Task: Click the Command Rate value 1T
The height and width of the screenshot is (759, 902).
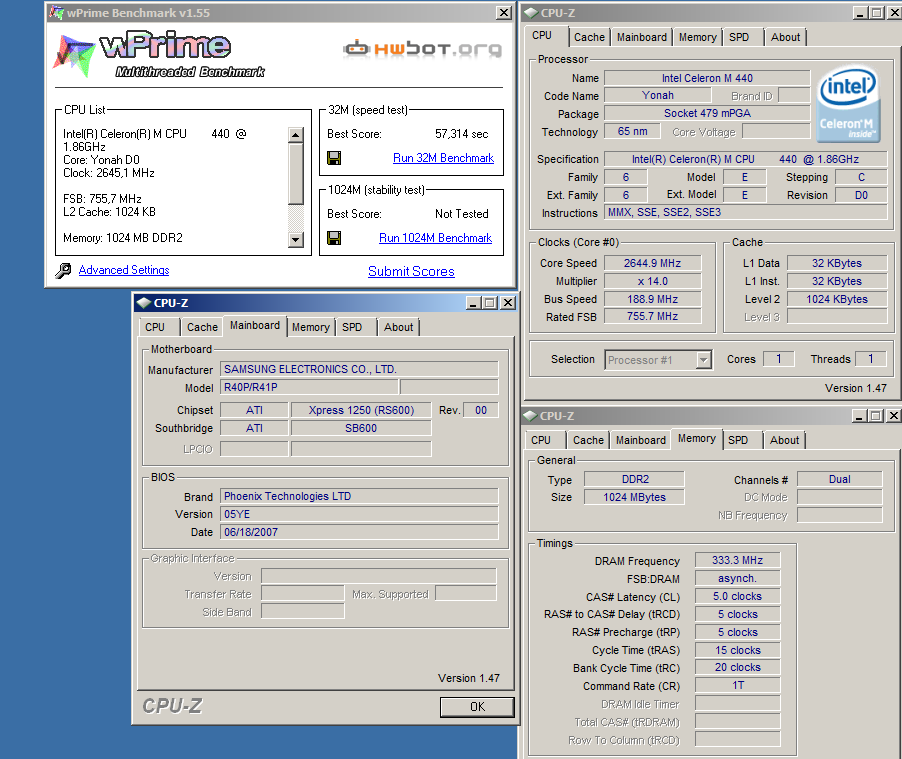Action: (737, 685)
